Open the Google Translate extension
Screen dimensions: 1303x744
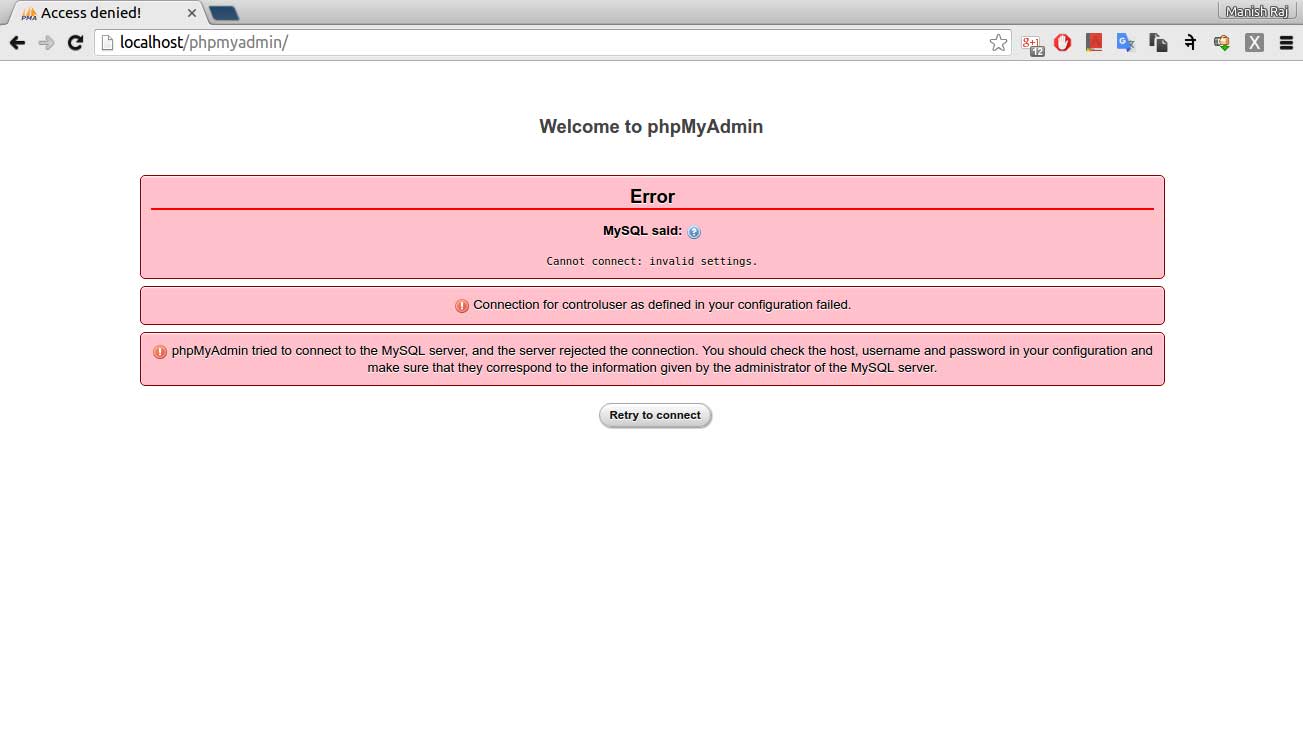click(x=1126, y=43)
